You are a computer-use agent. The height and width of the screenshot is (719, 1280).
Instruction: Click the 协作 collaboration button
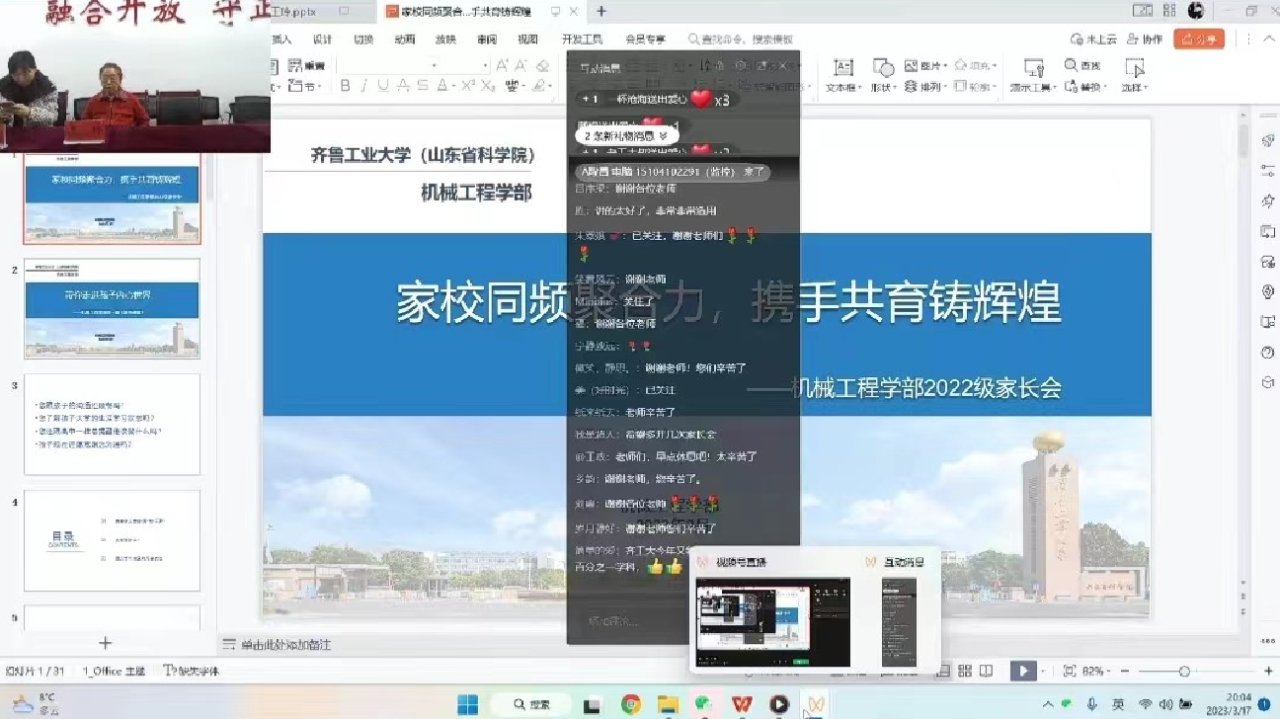pos(1144,39)
